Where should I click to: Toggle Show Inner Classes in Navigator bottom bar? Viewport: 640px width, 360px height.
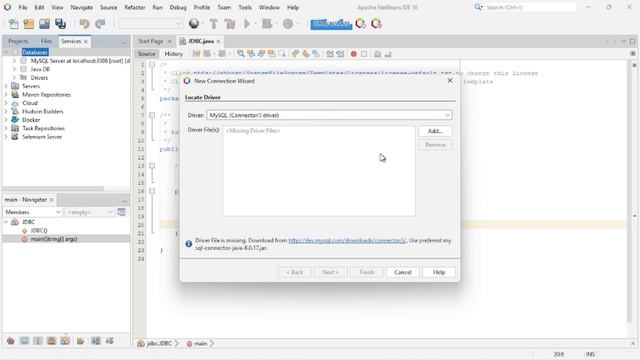point(65,341)
